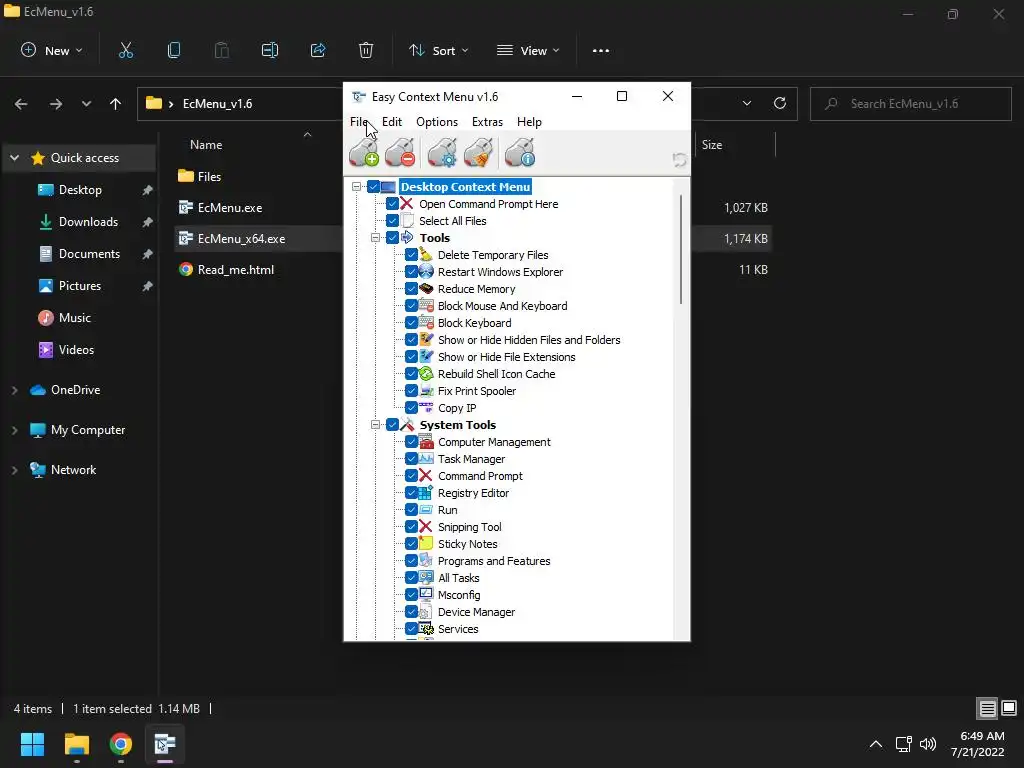Screen dimensions: 1024x768
Task: Collapse the Tools tree node
Action: coord(376,238)
